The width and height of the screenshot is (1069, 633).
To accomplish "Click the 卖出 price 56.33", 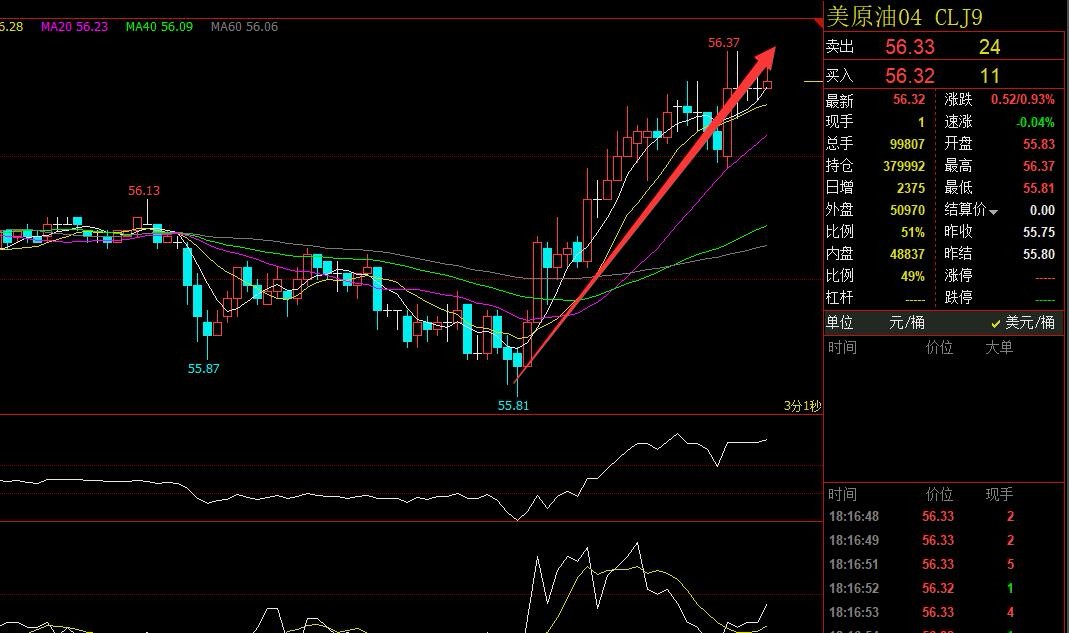I will pyautogui.click(x=909, y=47).
